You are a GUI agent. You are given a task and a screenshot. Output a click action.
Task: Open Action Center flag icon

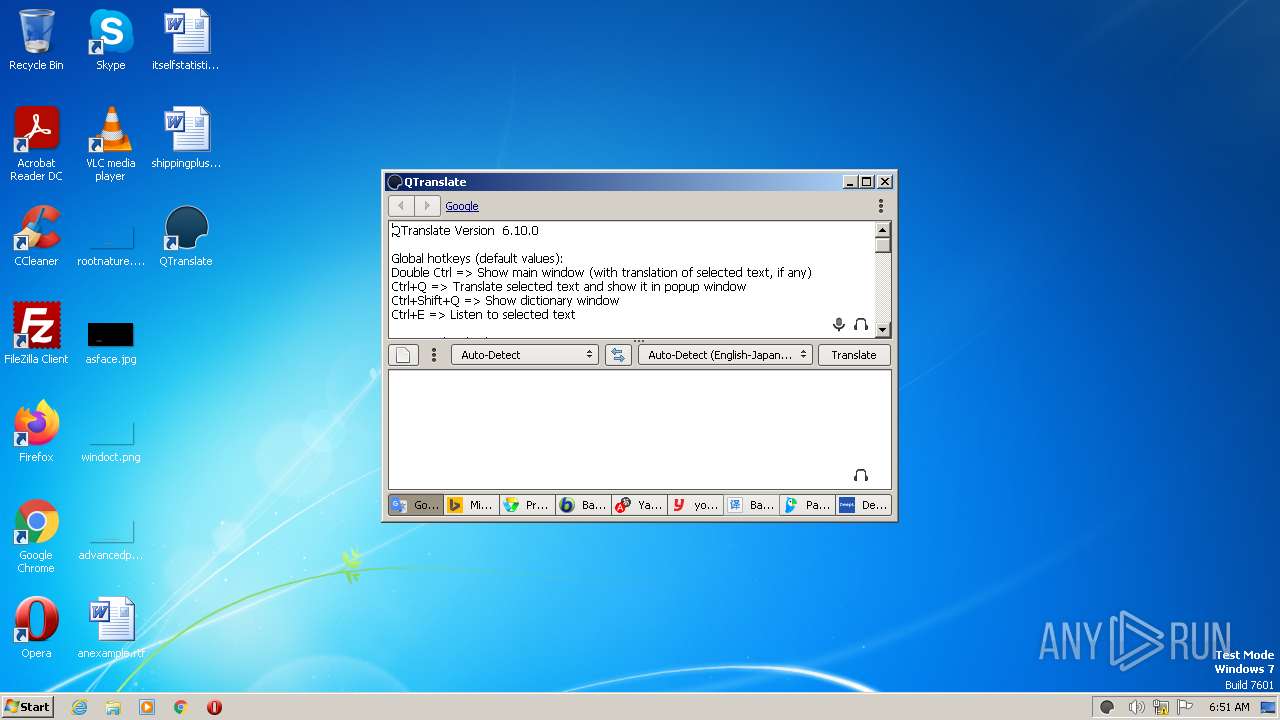[1186, 707]
